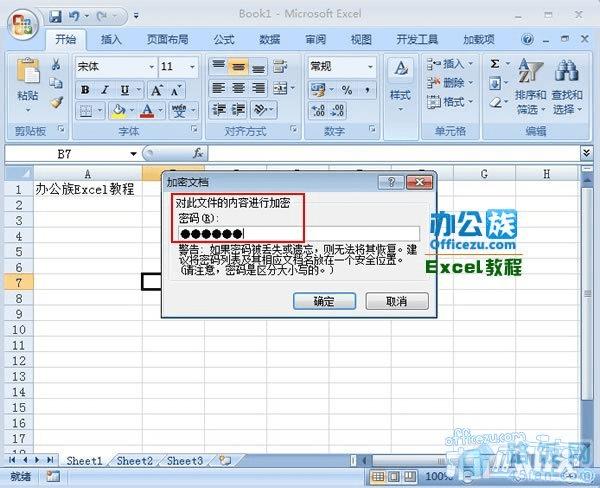Apply percent style
The height and width of the screenshot is (488, 600).
347,90
